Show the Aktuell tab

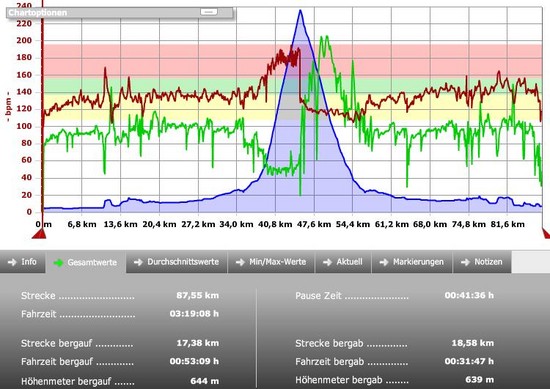(x=343, y=262)
